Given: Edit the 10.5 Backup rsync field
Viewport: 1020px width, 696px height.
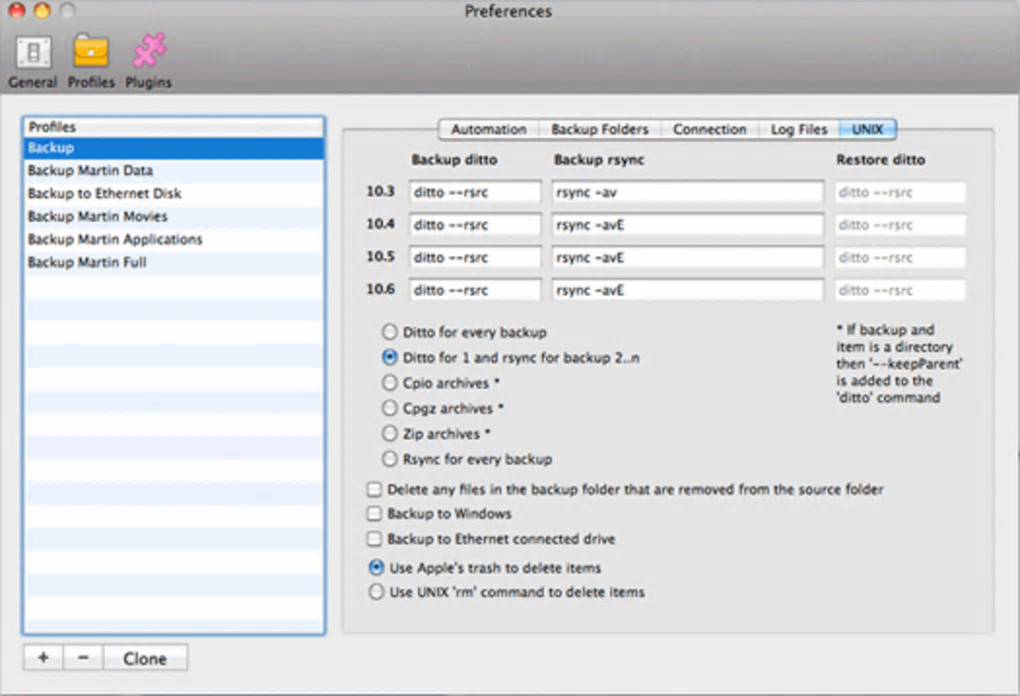Looking at the screenshot, I should coord(688,258).
